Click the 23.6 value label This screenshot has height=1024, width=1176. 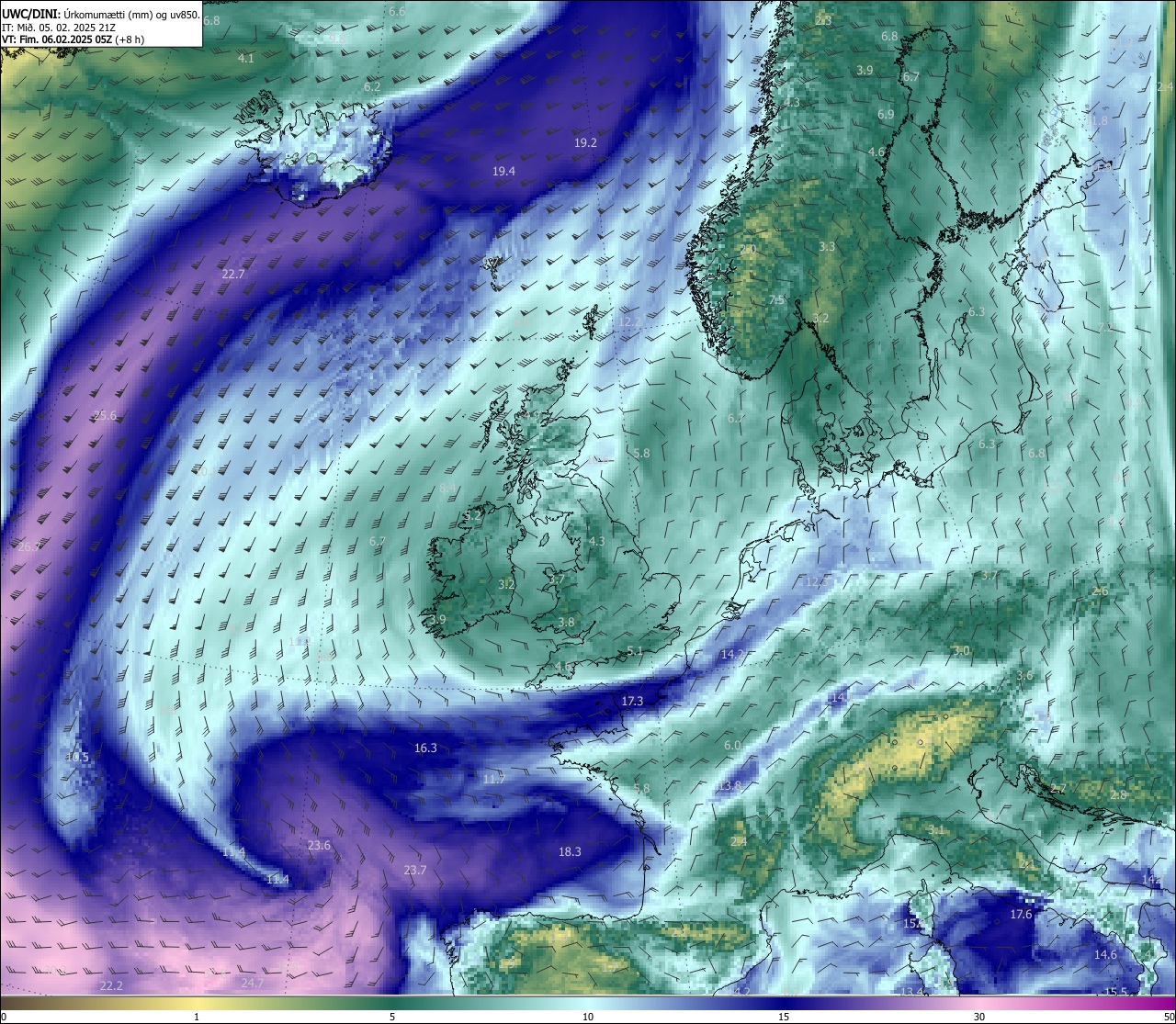319,845
